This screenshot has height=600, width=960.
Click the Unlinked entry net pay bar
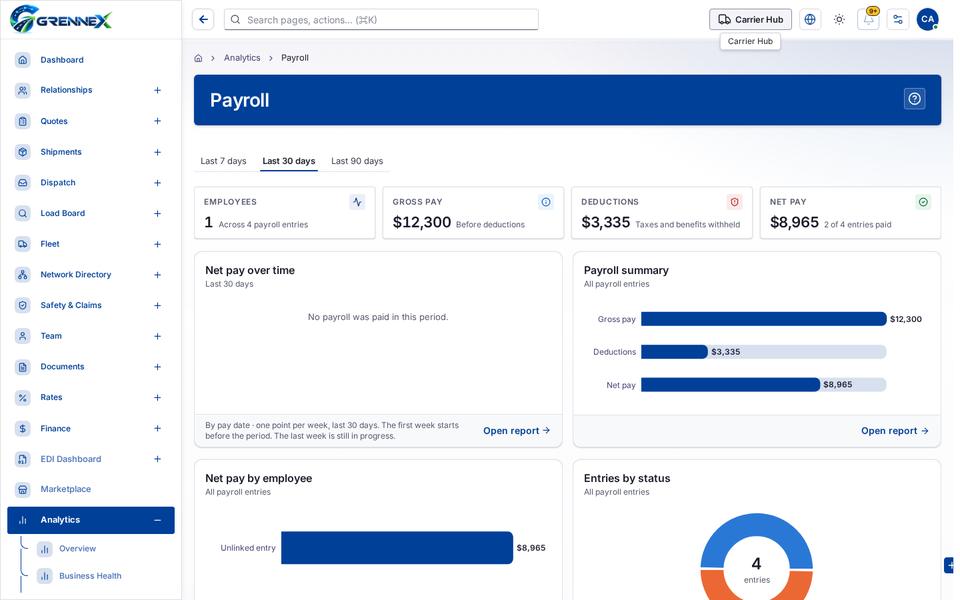pos(397,548)
